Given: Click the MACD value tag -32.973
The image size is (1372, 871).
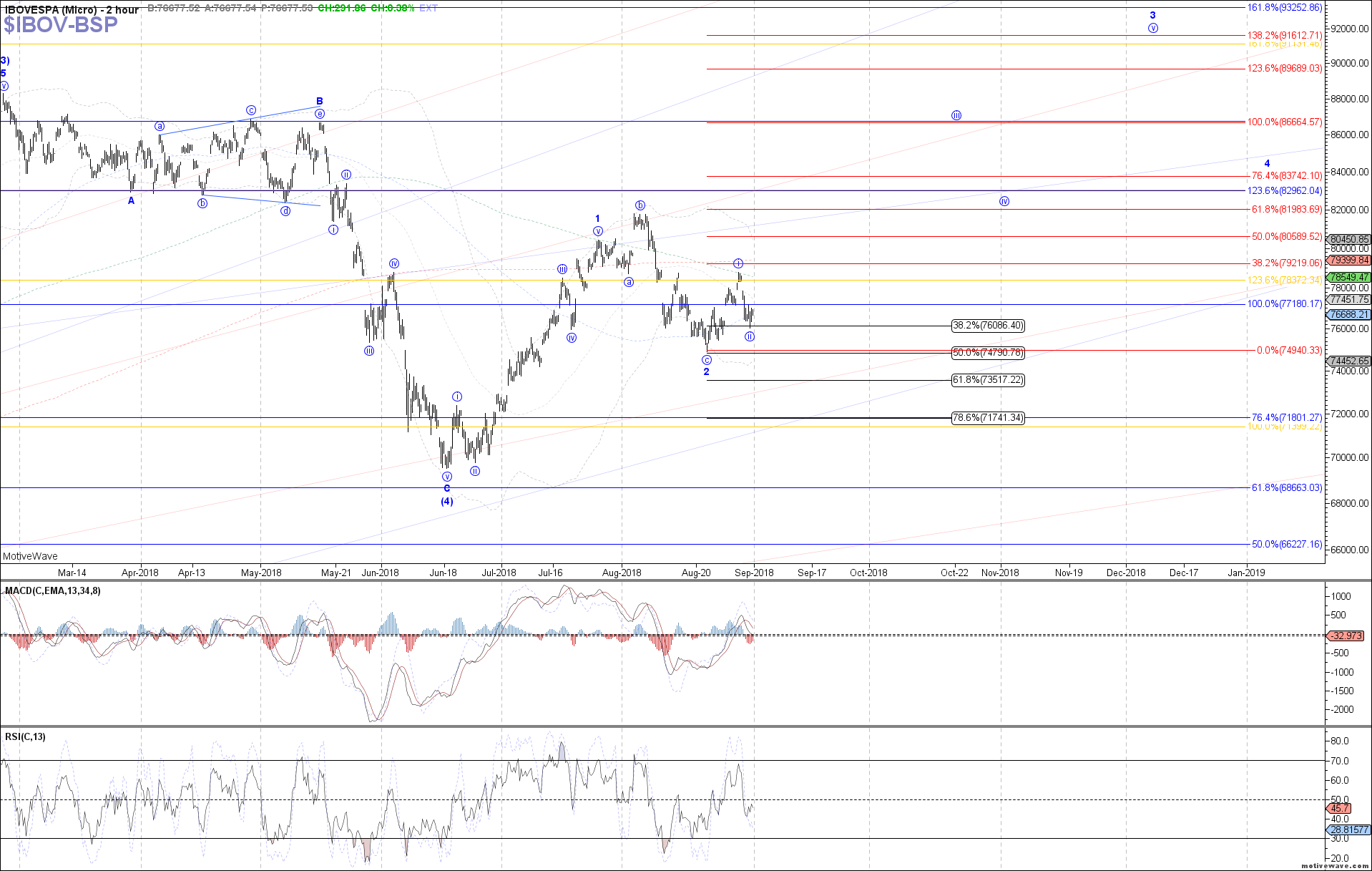Looking at the screenshot, I should [x=1346, y=636].
